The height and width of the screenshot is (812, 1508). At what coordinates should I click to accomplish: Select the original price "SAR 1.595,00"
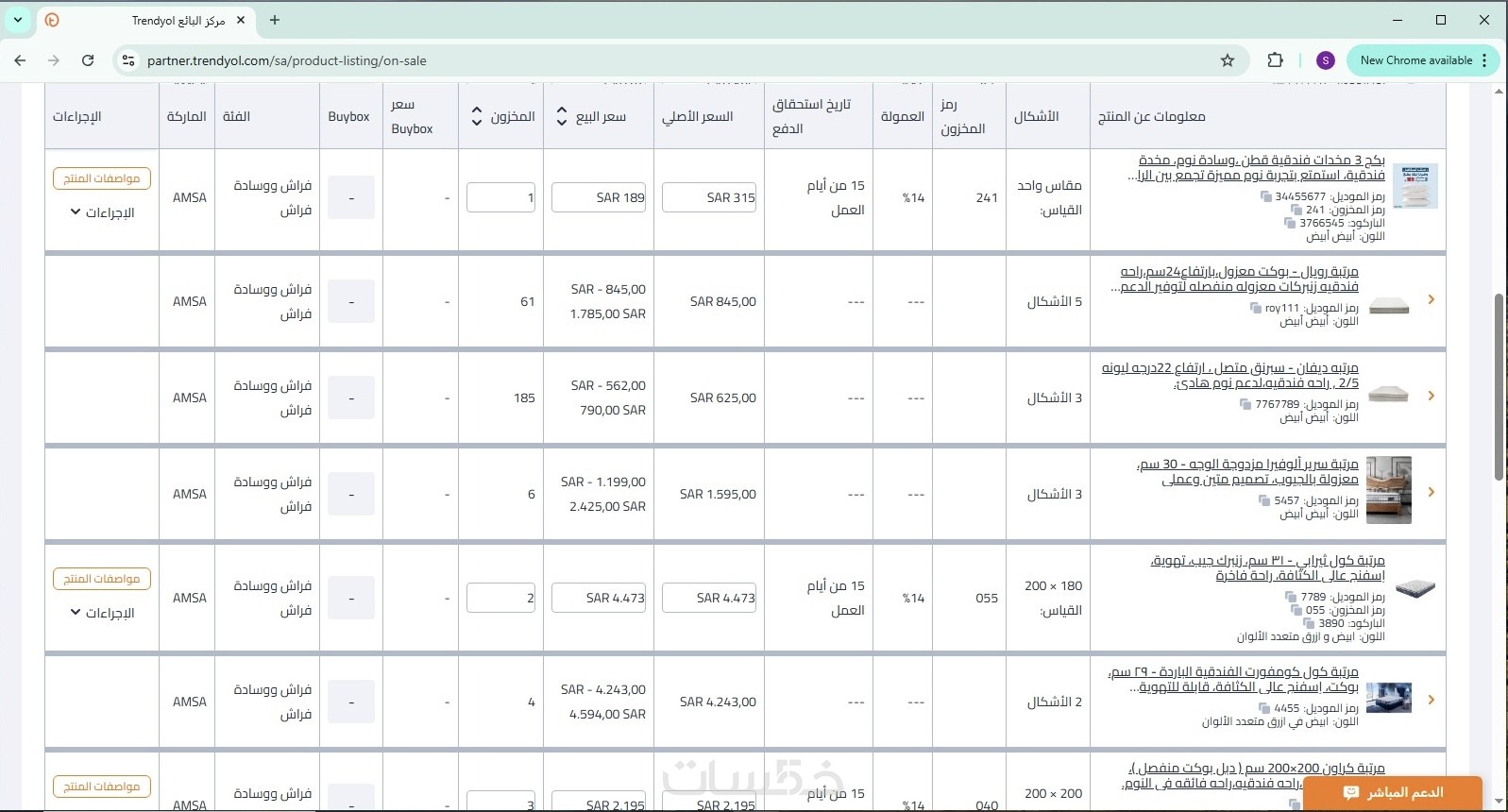pyautogui.click(x=718, y=494)
